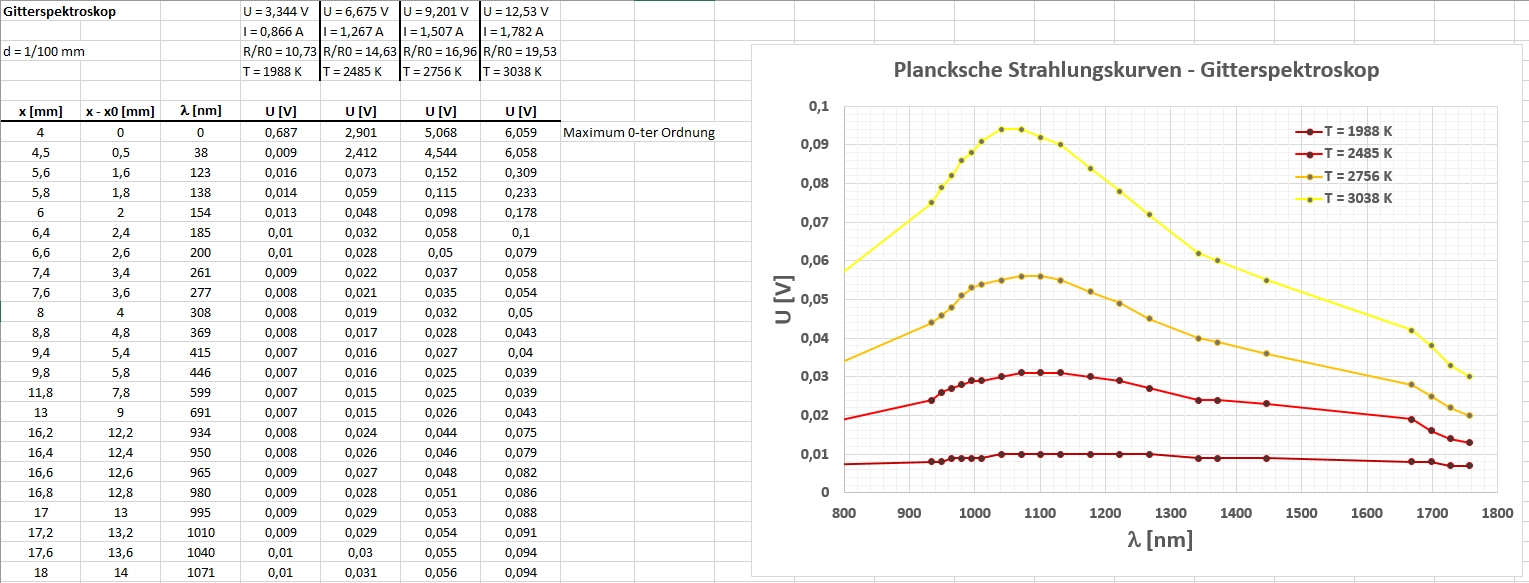
Task: Select the cell 'R/R0 = 14,63'
Action: point(360,51)
